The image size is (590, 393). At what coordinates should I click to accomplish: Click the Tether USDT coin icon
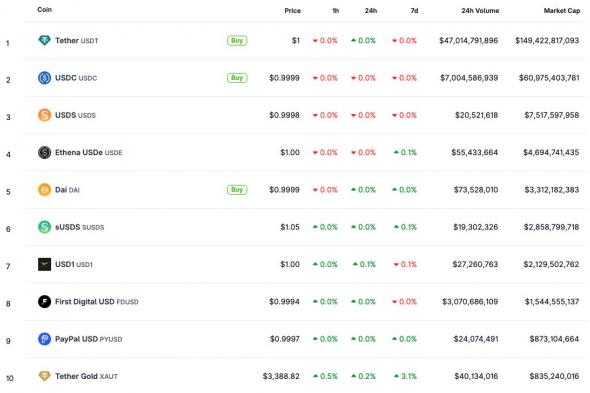pyautogui.click(x=44, y=40)
